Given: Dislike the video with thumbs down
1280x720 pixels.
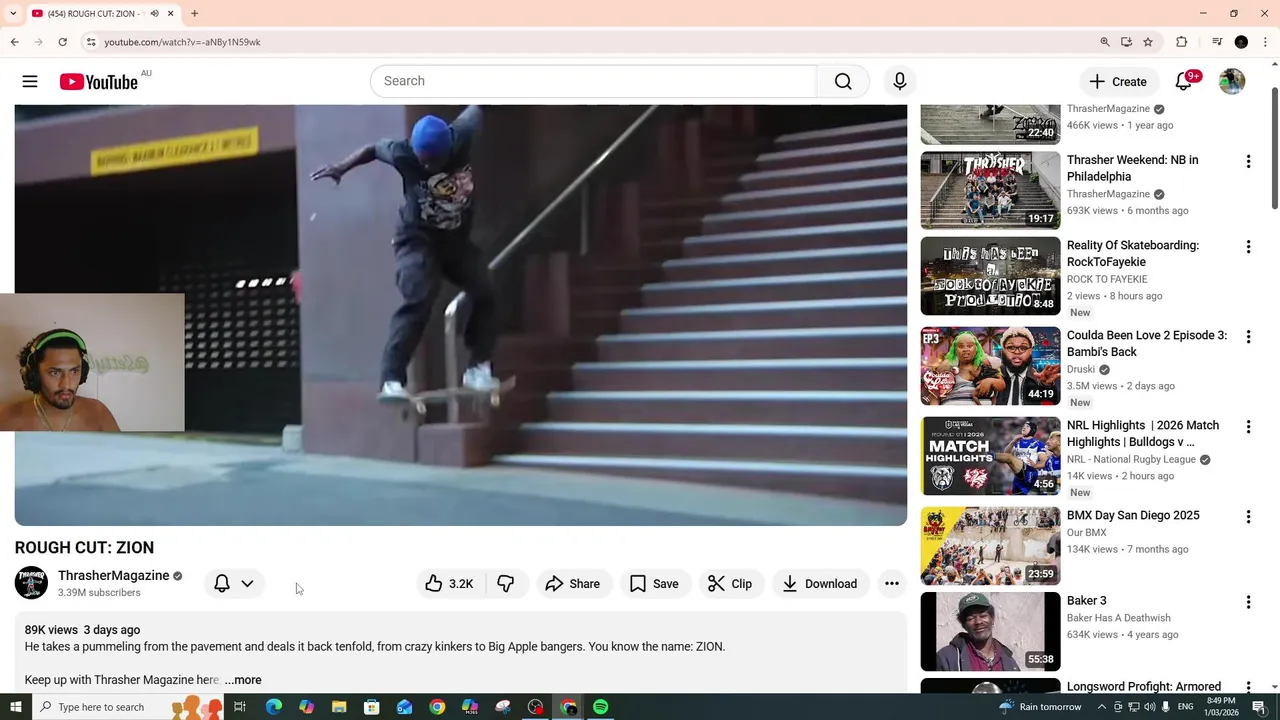Looking at the screenshot, I should tap(506, 584).
